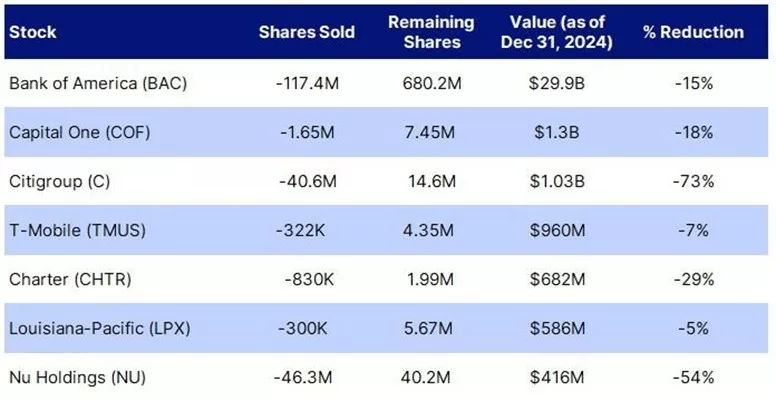Select the 7.45M remaining shares cell
776x401 pixels.
pyautogui.click(x=429, y=132)
